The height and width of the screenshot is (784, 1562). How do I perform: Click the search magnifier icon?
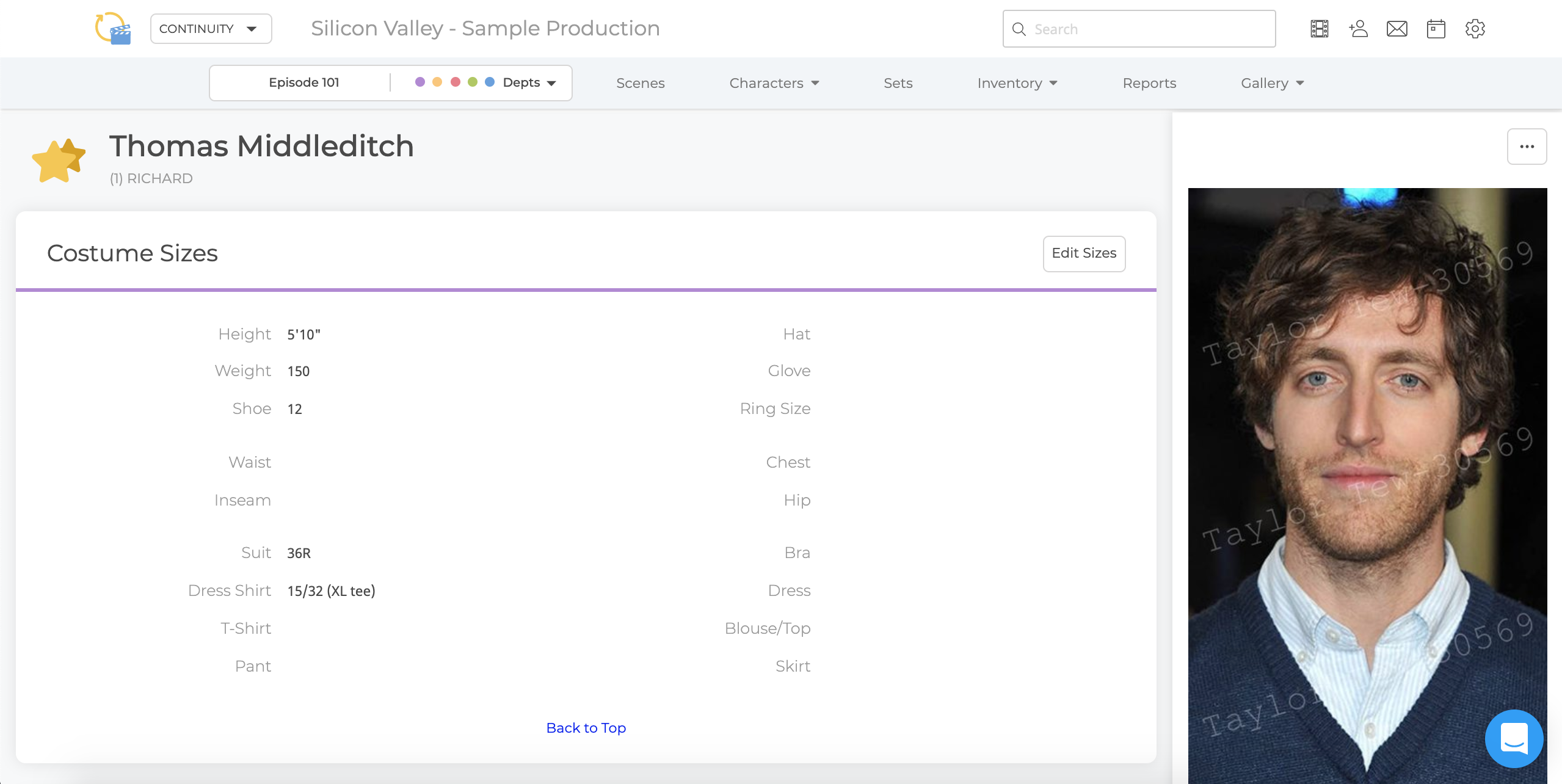1019,29
